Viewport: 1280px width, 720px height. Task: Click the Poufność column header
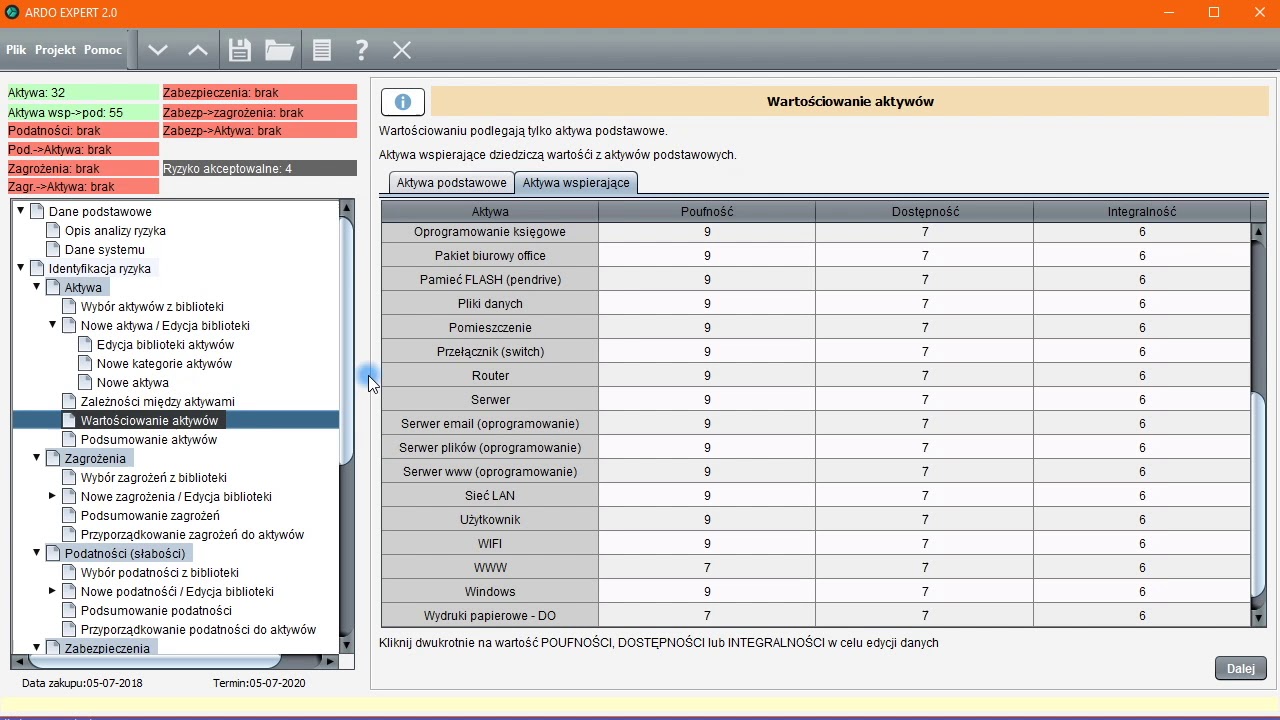tap(707, 211)
